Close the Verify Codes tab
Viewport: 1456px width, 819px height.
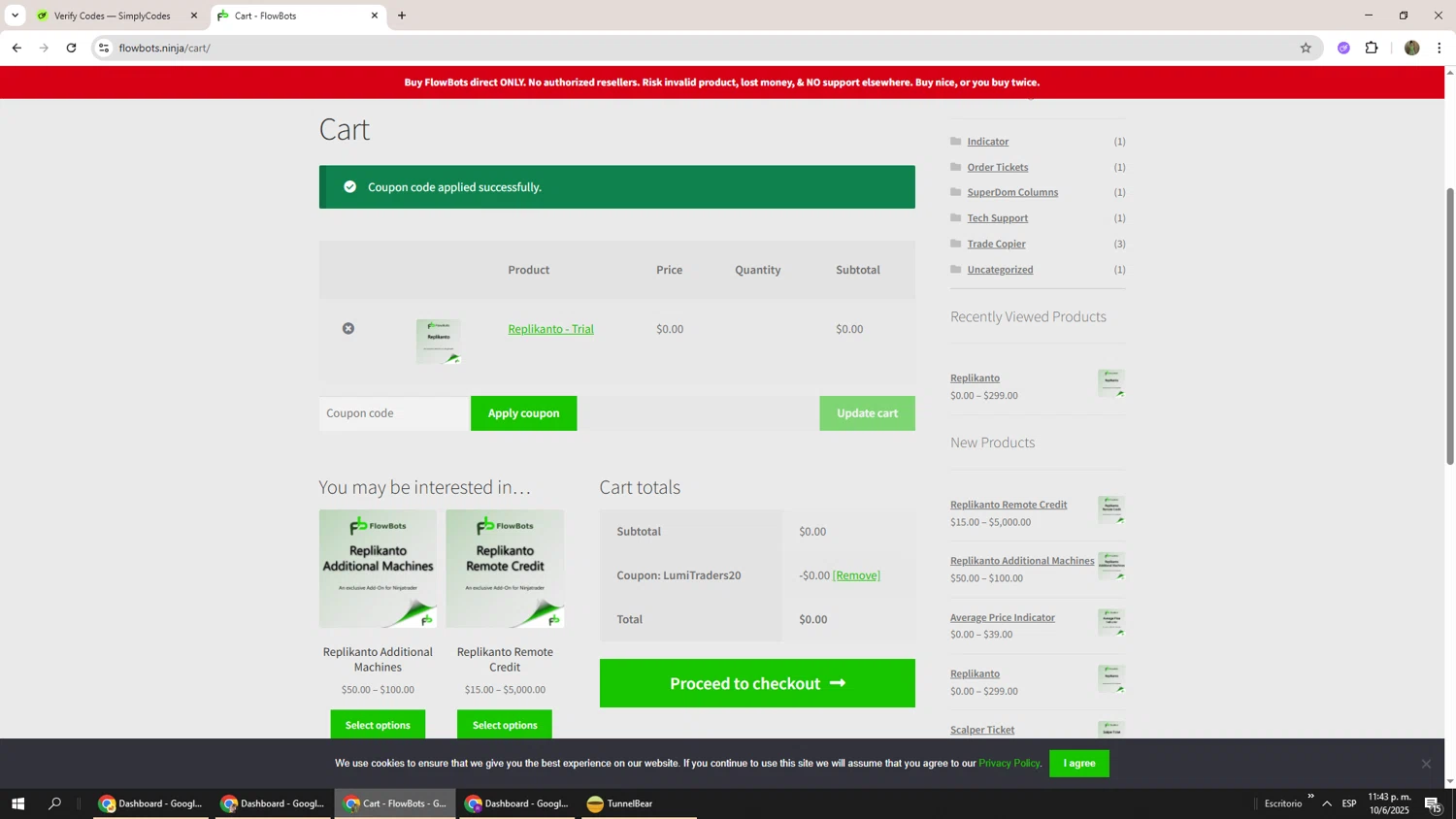(193, 16)
